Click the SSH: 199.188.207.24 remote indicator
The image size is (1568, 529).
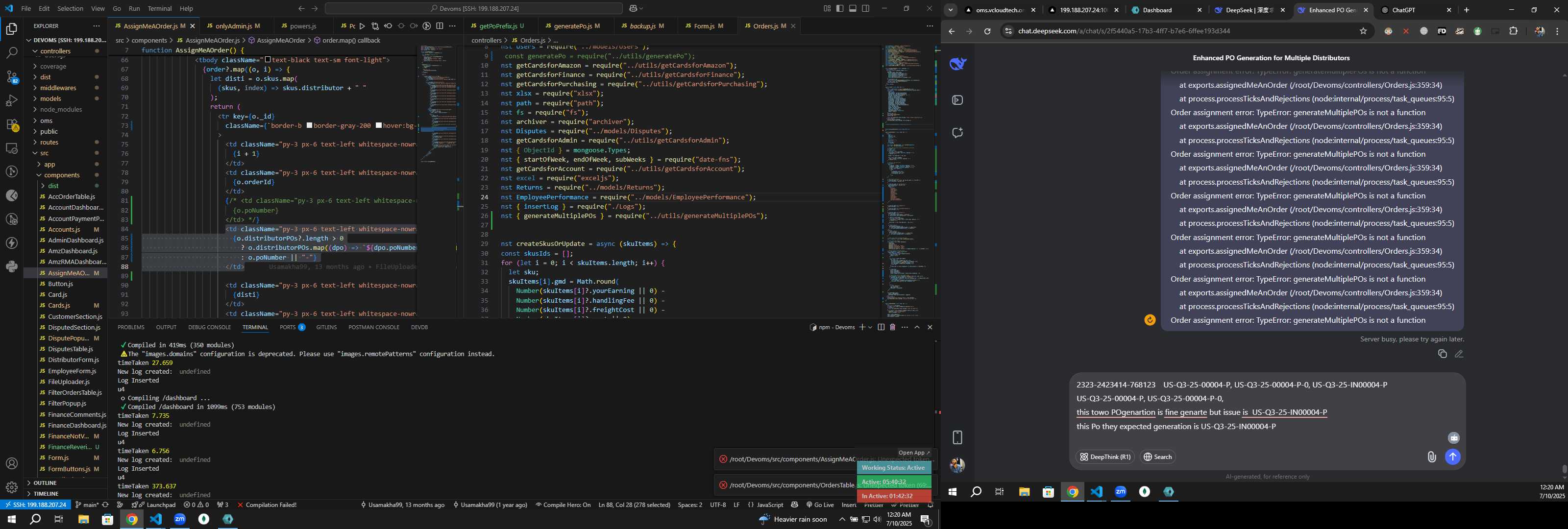click(35, 505)
